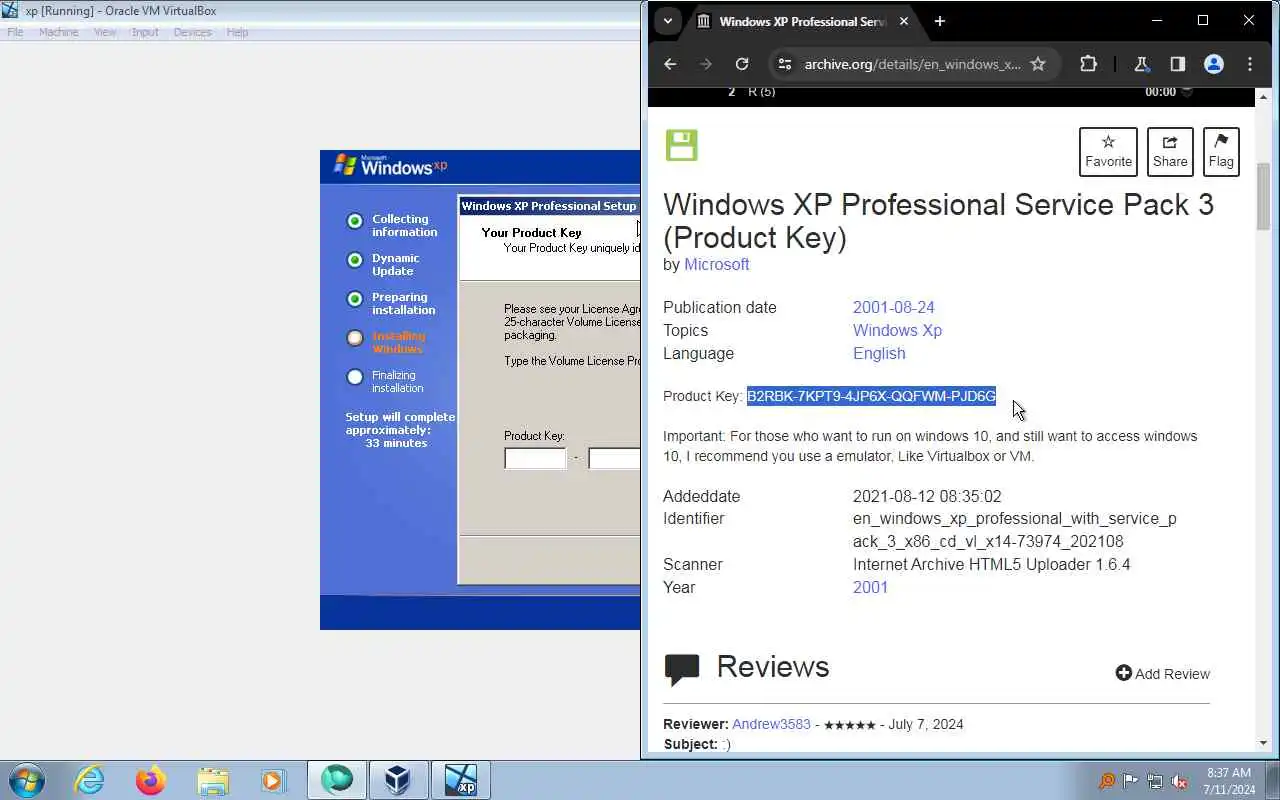Click the Addeddate value 2021-08-12 08:35:02

tap(927, 496)
